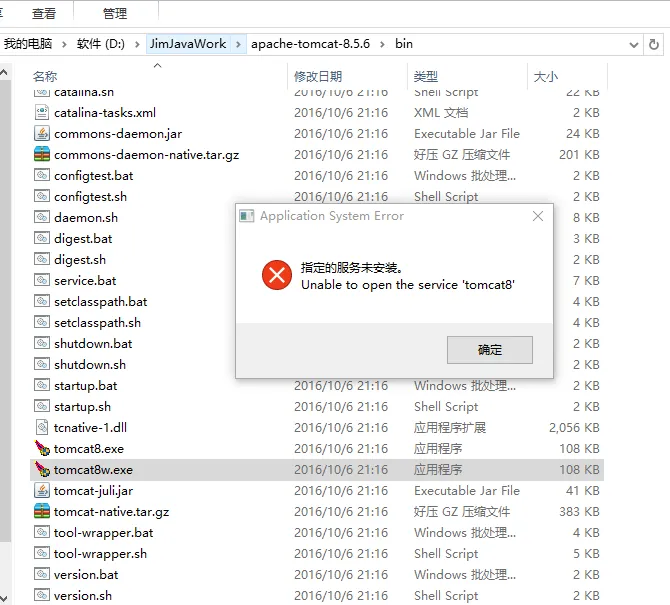Refresh the folder with the address bar button

[x=653, y=44]
